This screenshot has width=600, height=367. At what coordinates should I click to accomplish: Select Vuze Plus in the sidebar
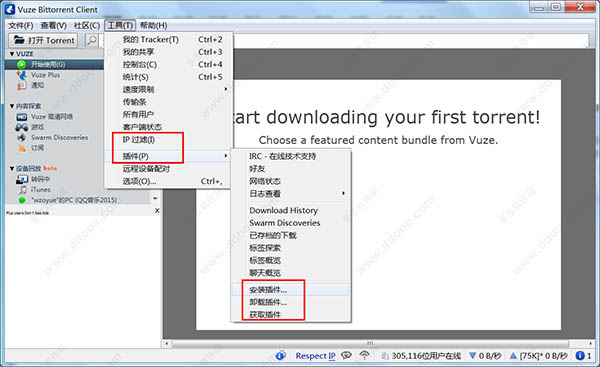point(45,75)
